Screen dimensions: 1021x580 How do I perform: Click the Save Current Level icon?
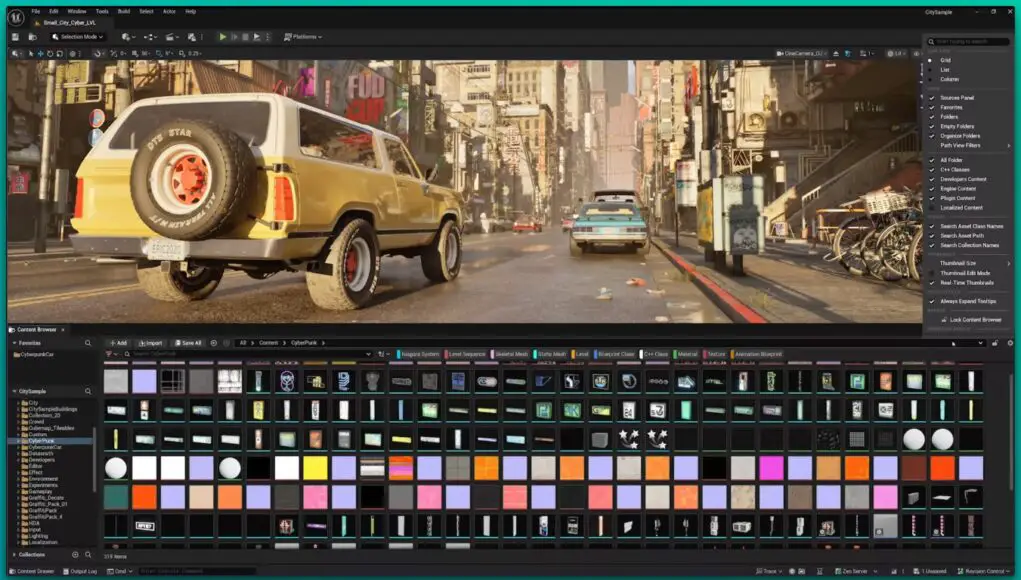point(16,35)
